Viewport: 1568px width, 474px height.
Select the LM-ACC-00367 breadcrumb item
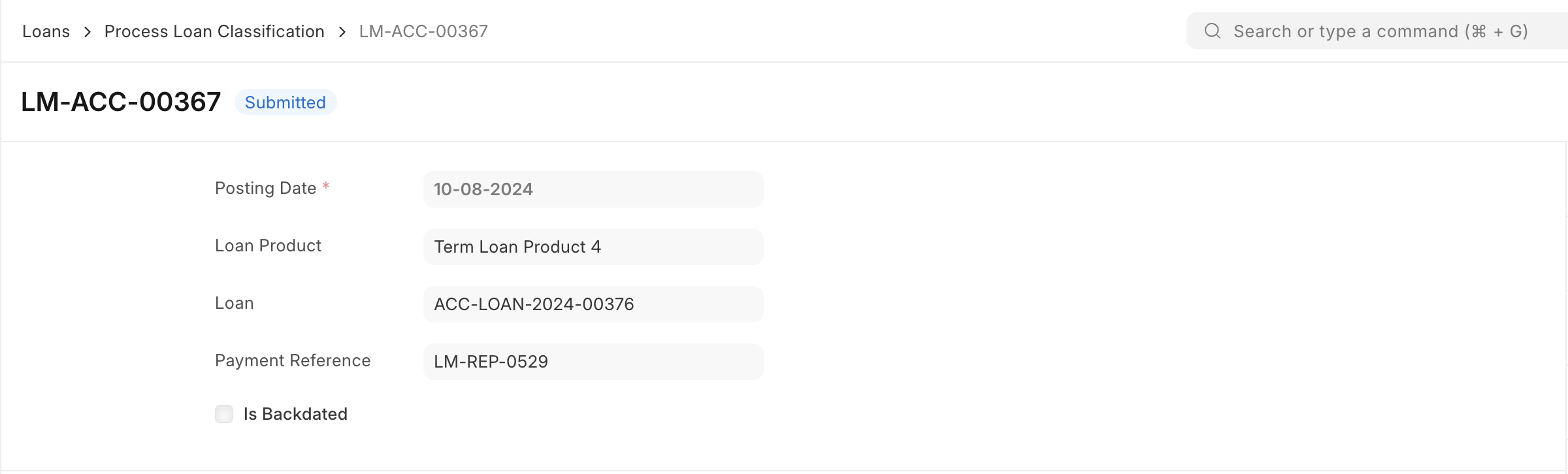[x=423, y=31]
